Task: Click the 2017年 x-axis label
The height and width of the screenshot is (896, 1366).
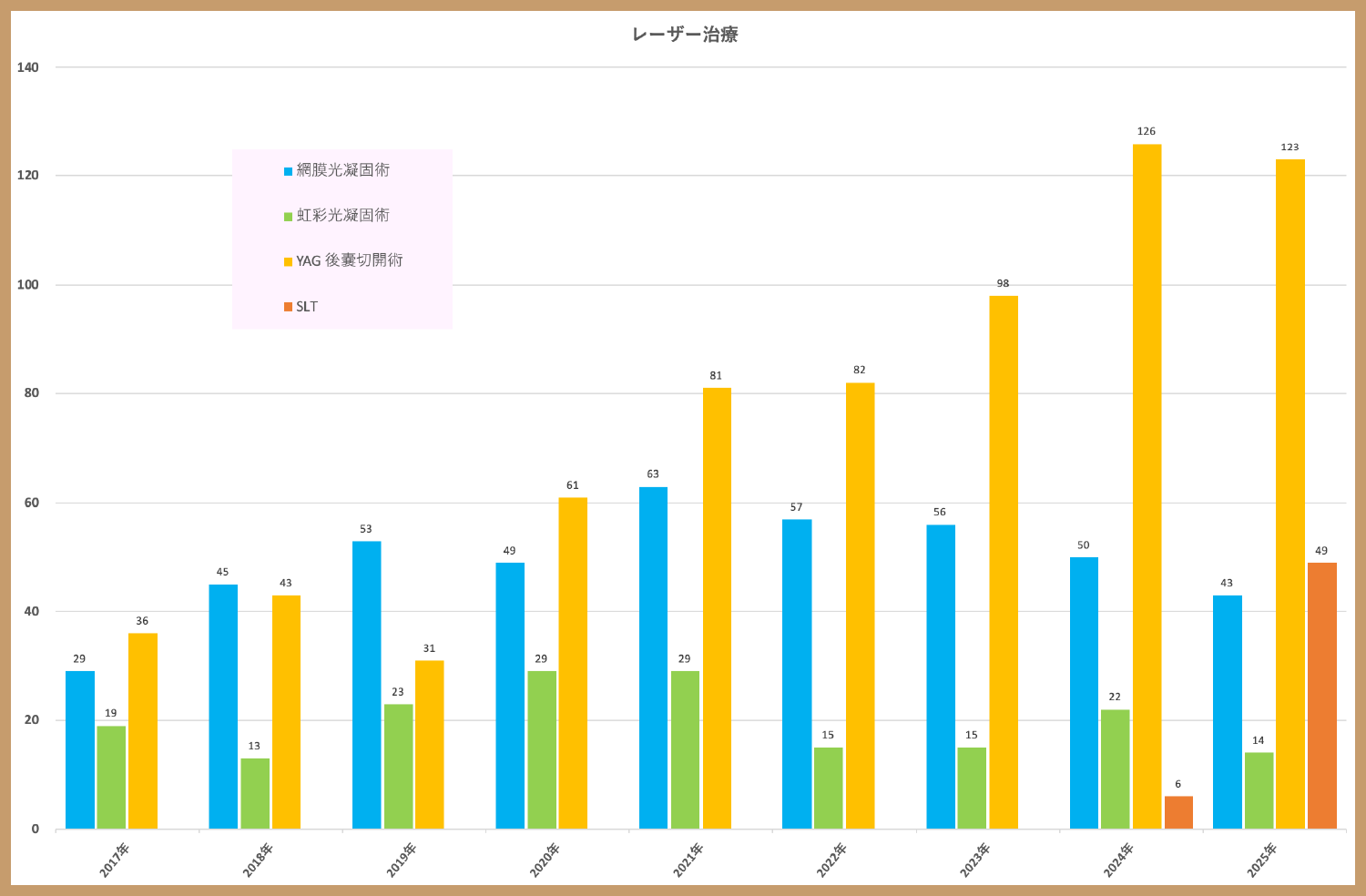Action: tap(115, 860)
